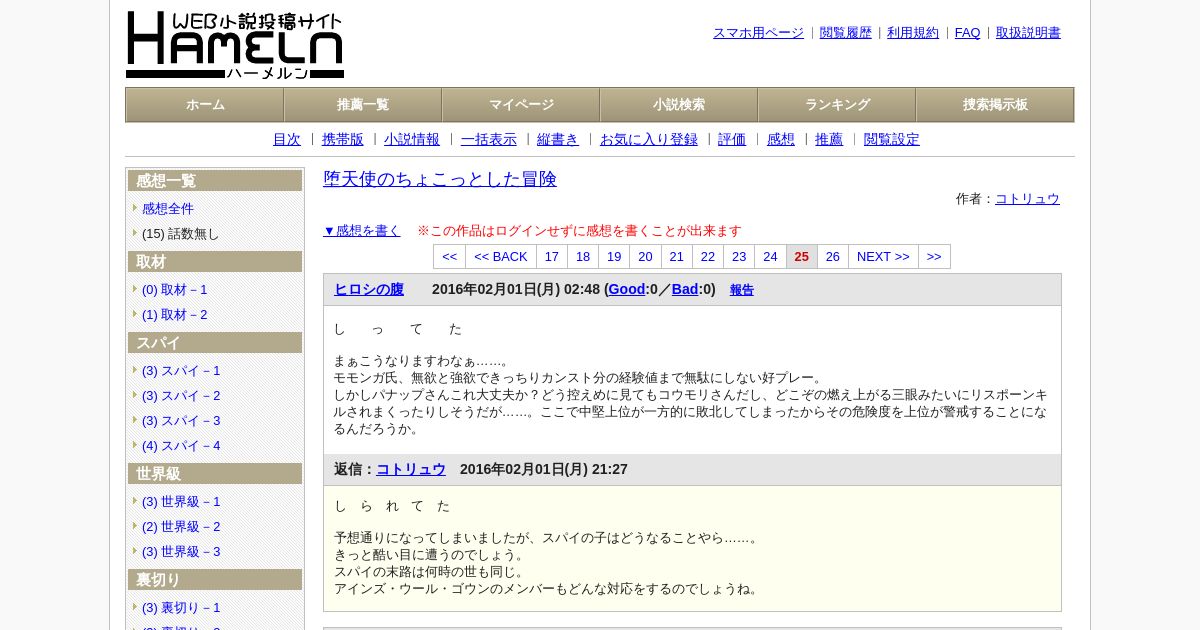Open 推薦一覧 in the navigation bar

pyautogui.click(x=363, y=105)
